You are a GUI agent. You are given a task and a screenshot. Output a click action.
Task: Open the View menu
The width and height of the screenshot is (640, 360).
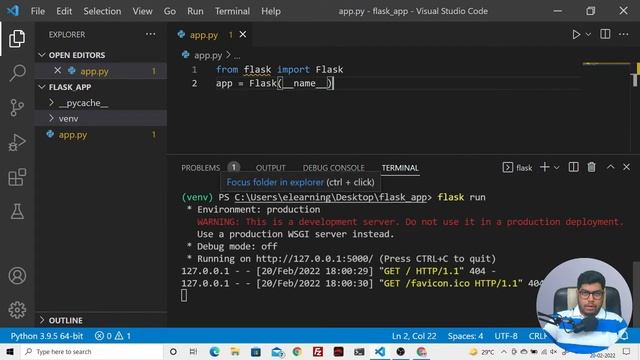(142, 11)
